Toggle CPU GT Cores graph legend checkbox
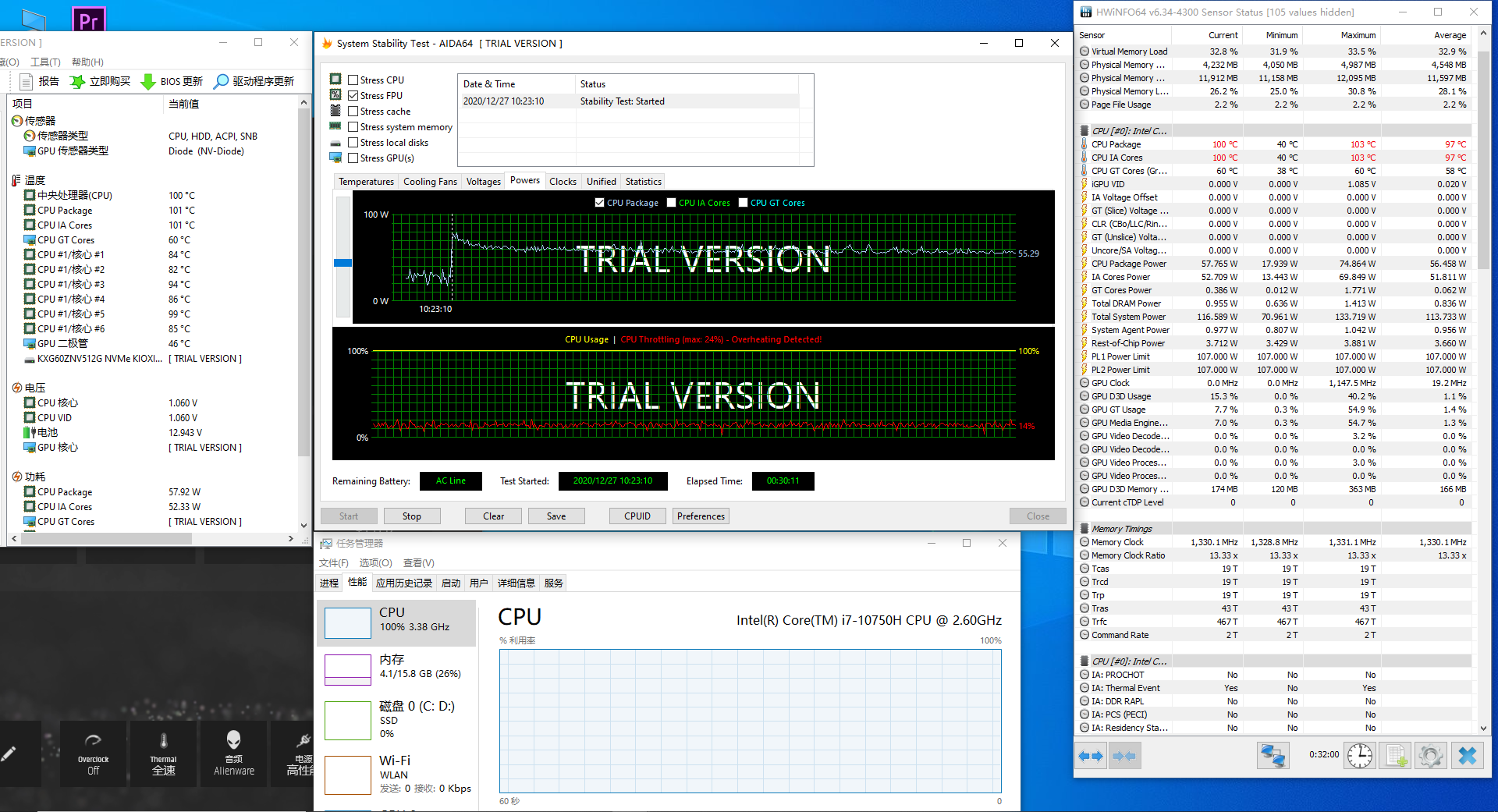 pos(743,203)
